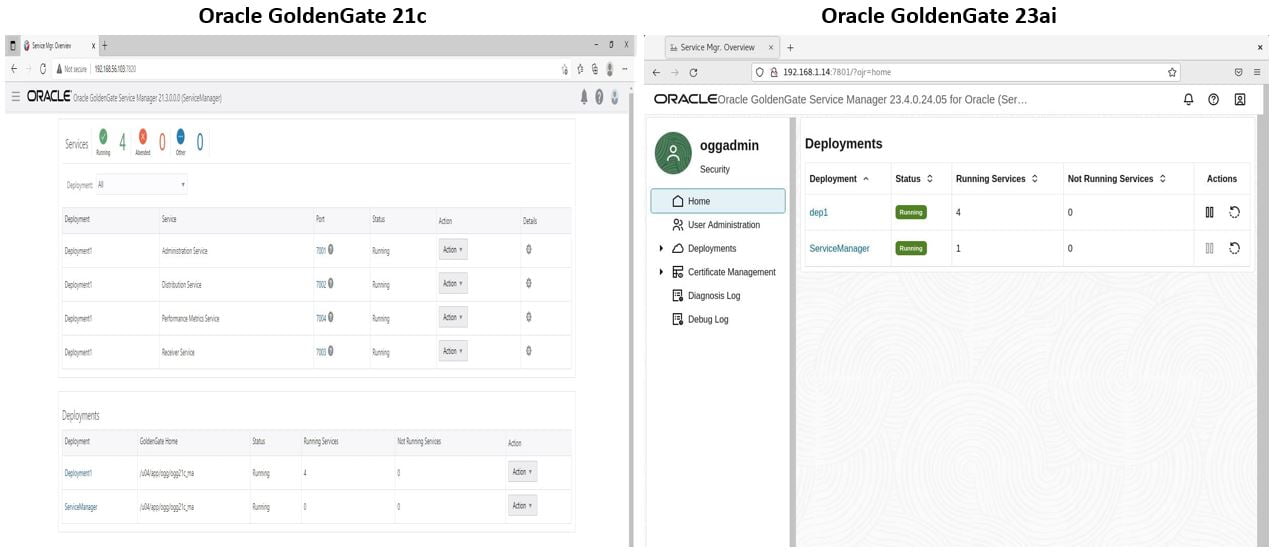Image resolution: width=1273 pixels, height=556 pixels.
Task: Click info icon beside port 7004
Action: tap(331, 318)
